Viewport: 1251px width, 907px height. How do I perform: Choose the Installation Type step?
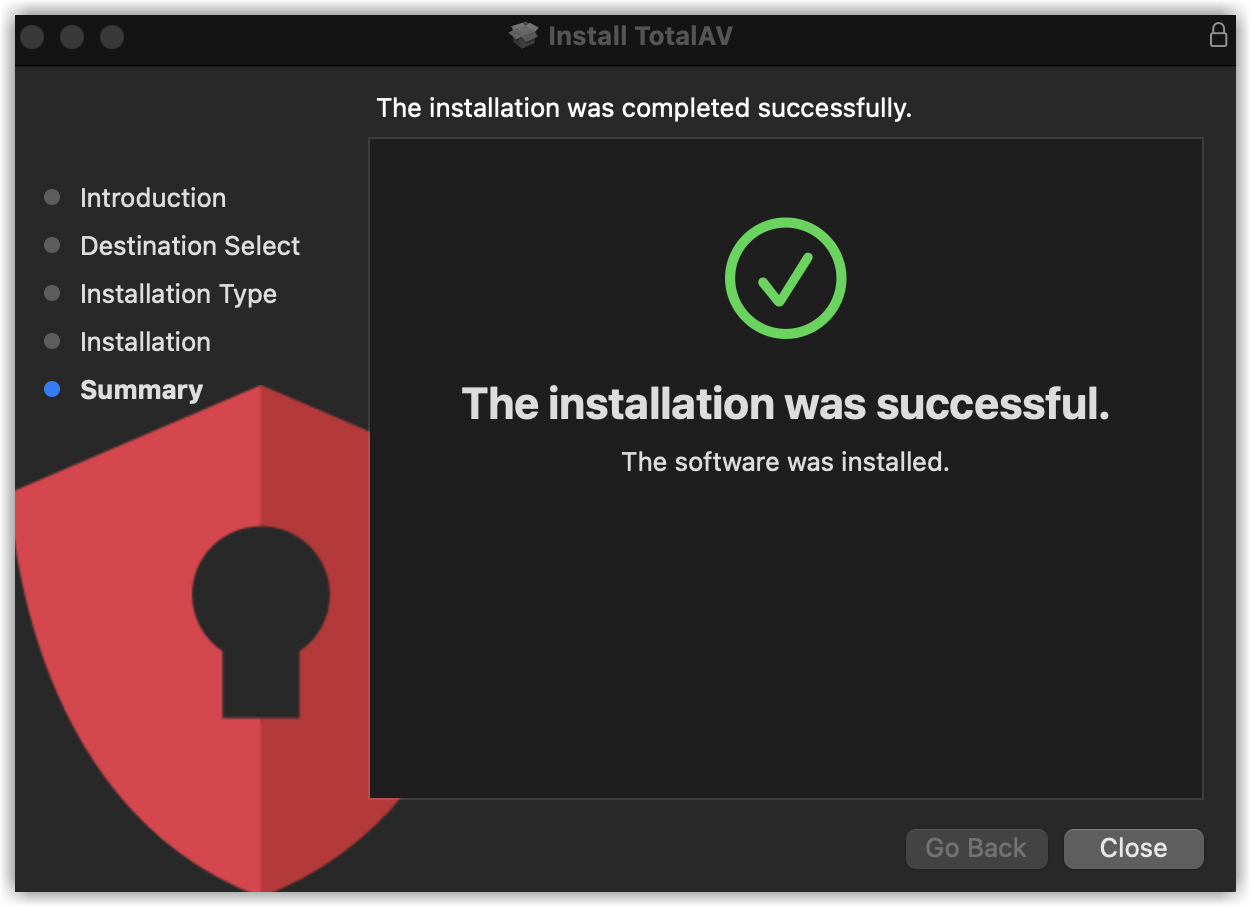178,294
